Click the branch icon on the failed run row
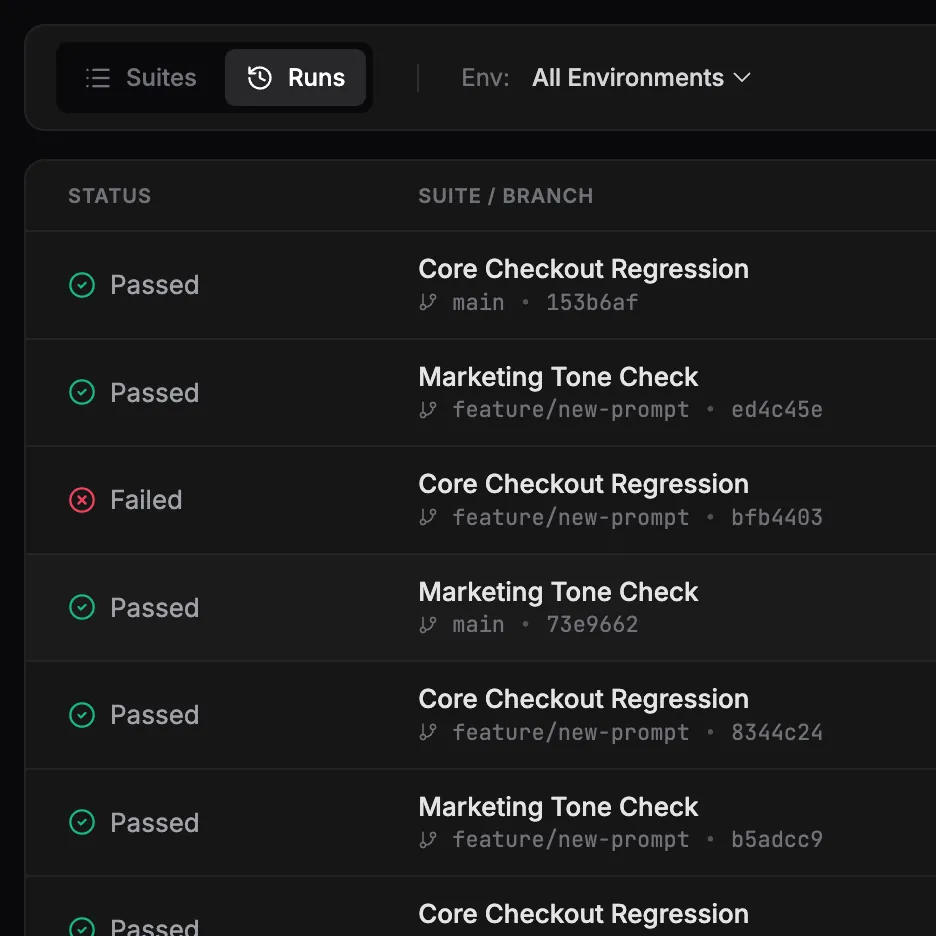936x936 pixels. [x=428, y=517]
